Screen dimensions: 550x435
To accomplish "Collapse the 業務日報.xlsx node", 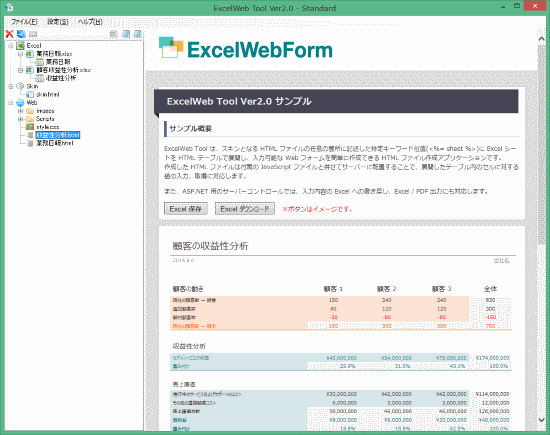I will [20, 54].
